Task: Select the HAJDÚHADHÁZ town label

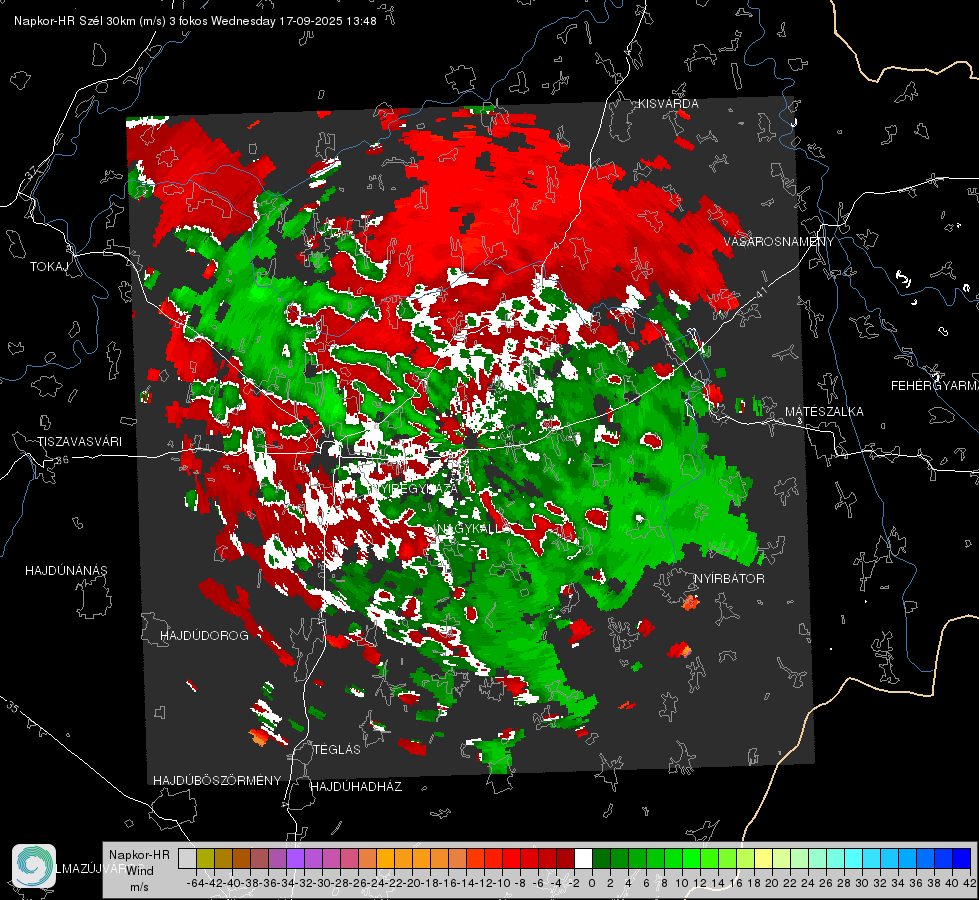Action: tap(356, 787)
